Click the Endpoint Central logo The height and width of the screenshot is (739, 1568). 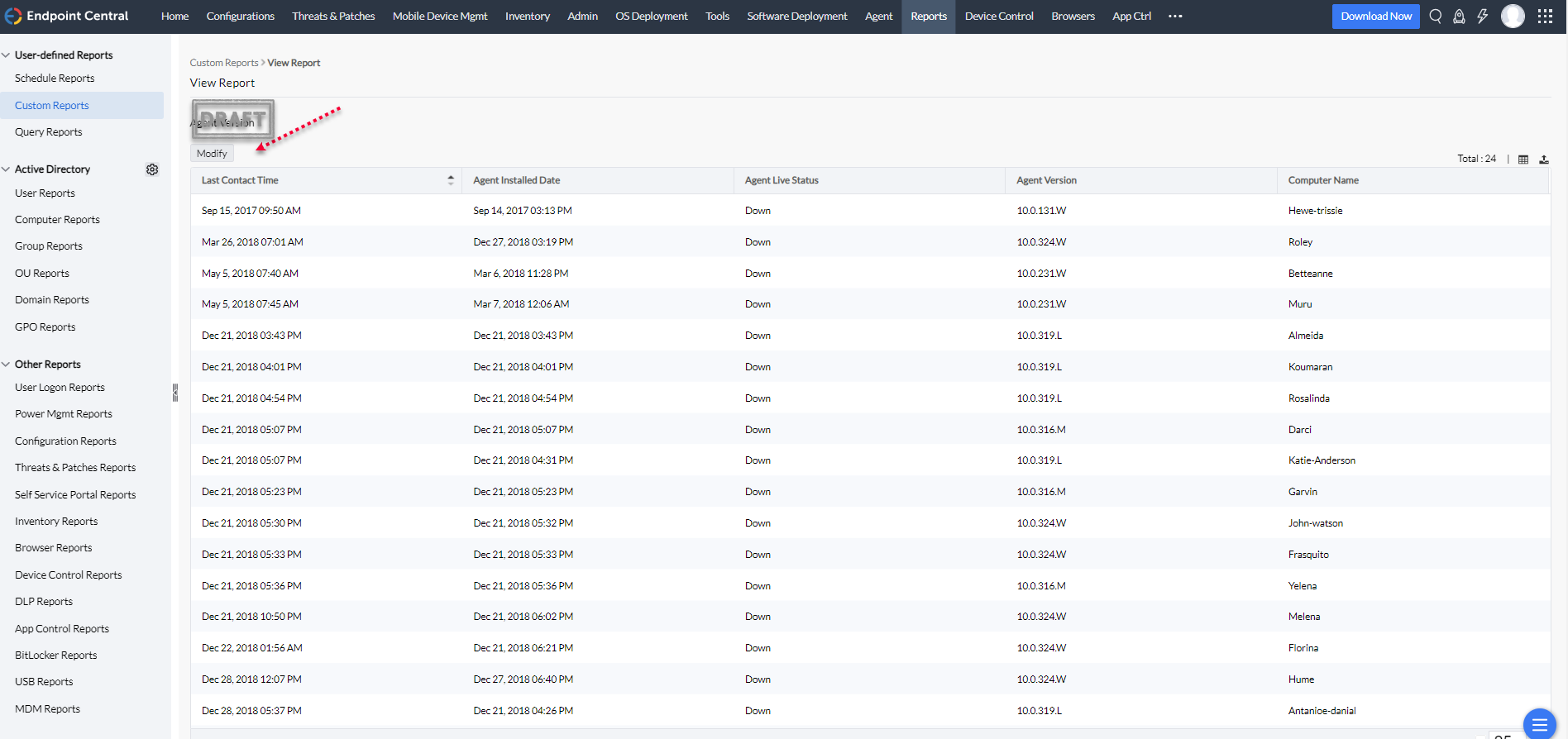(x=67, y=17)
